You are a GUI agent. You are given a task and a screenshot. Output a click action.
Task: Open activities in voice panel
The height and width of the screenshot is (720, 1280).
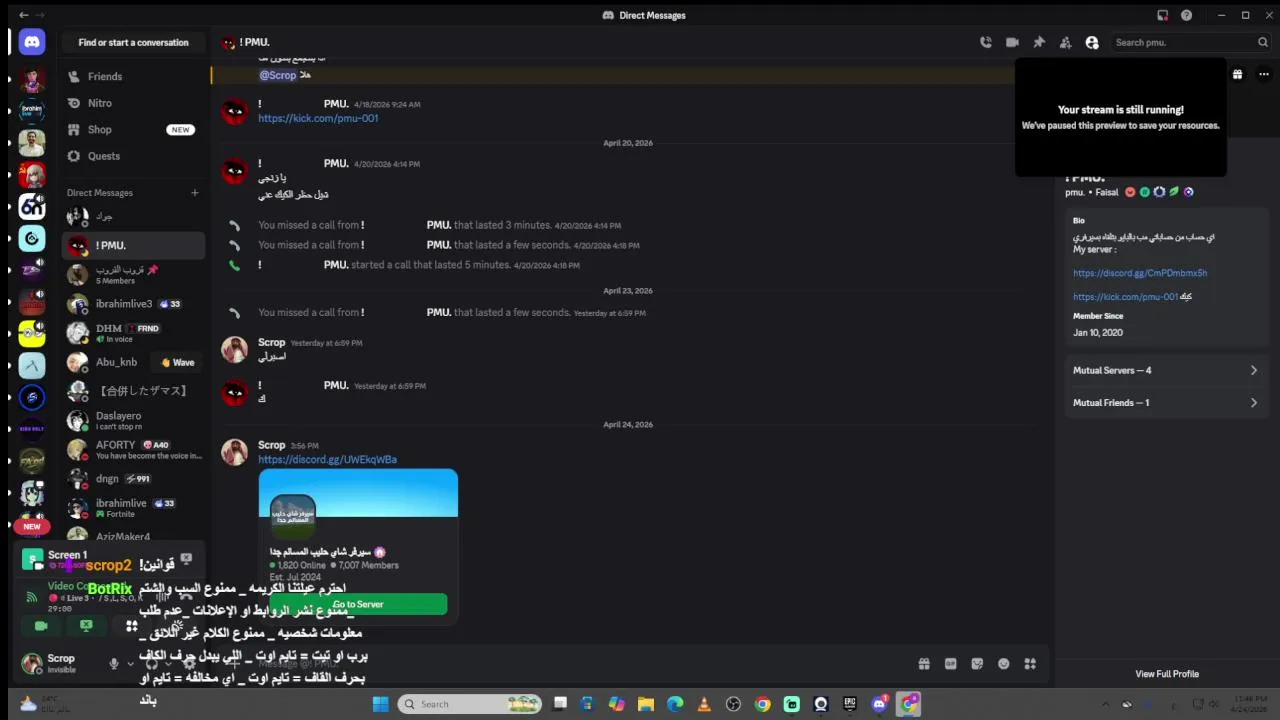click(x=131, y=626)
